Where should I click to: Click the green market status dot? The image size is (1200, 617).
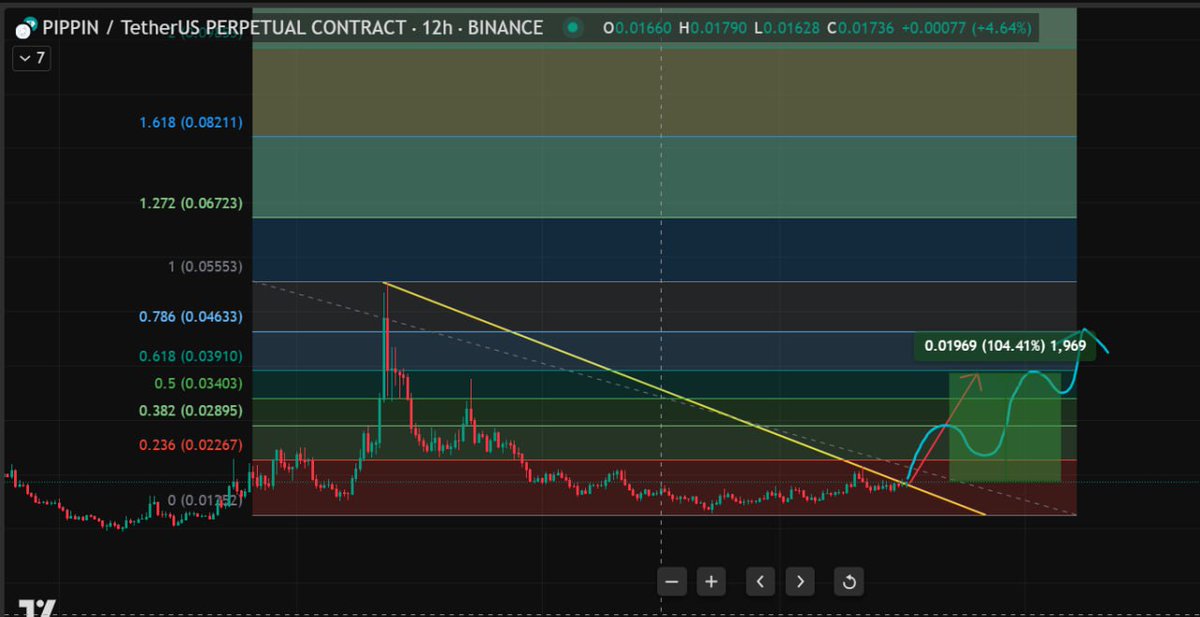(572, 28)
